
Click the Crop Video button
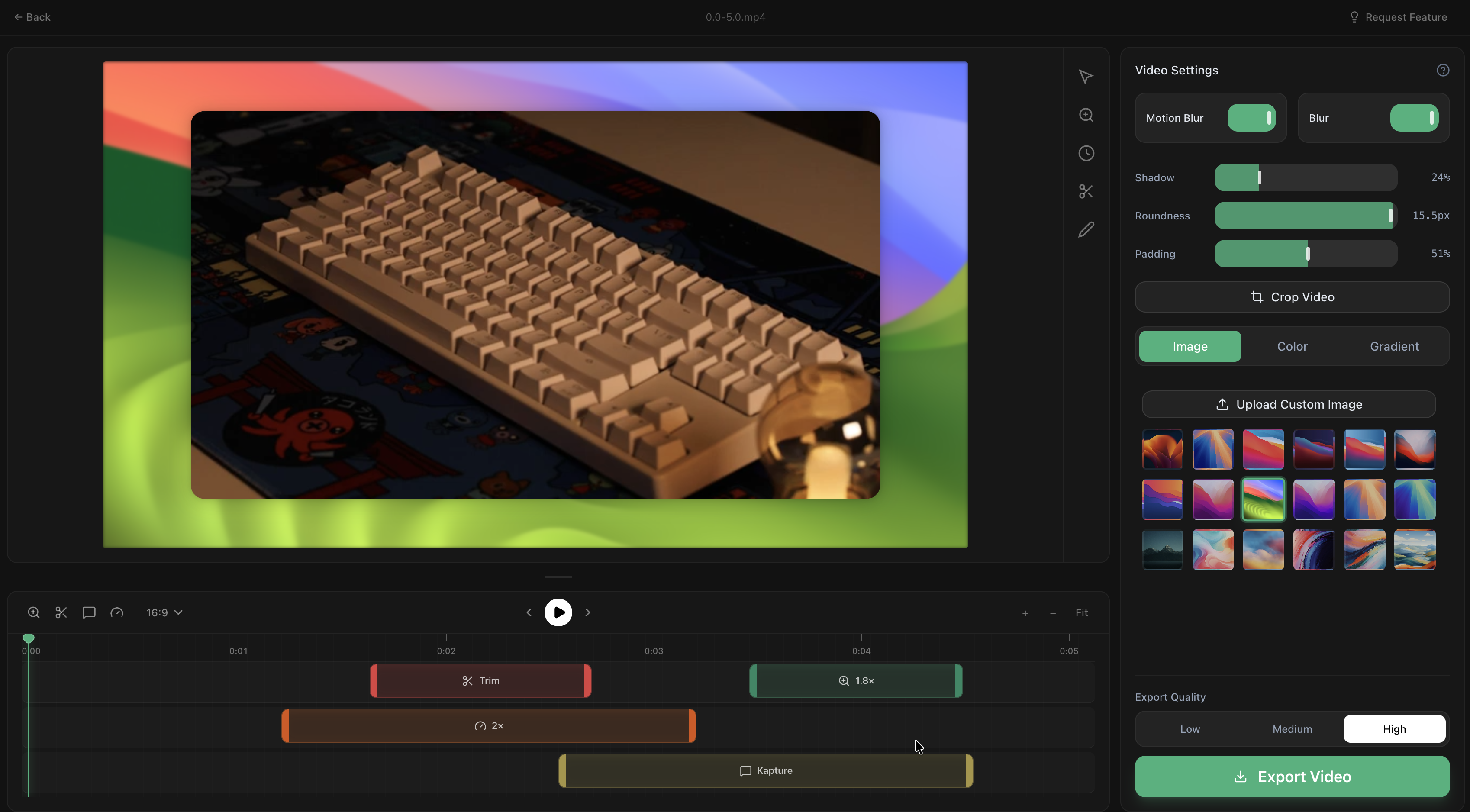(1291, 297)
